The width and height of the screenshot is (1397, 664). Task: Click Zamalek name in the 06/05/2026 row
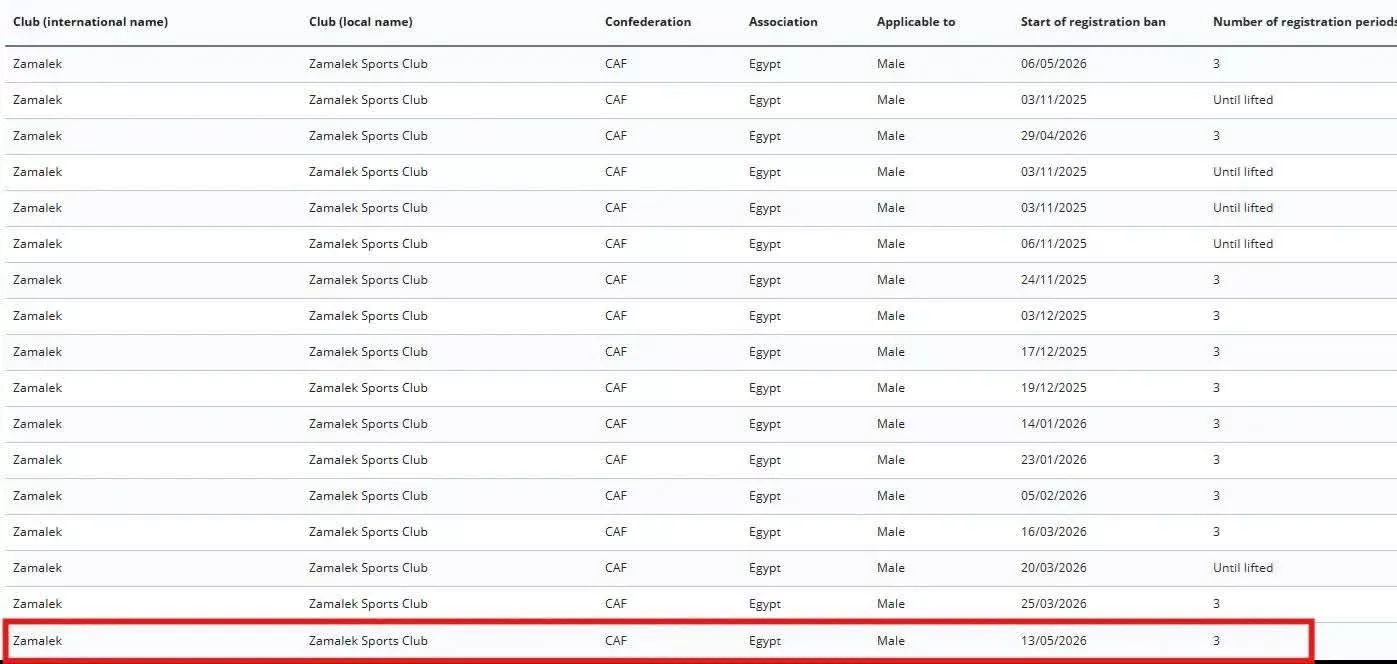pos(37,64)
